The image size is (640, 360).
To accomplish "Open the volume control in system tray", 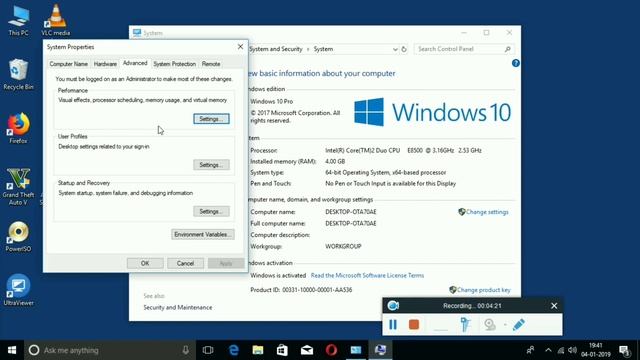I will pyautogui.click(x=572, y=350).
